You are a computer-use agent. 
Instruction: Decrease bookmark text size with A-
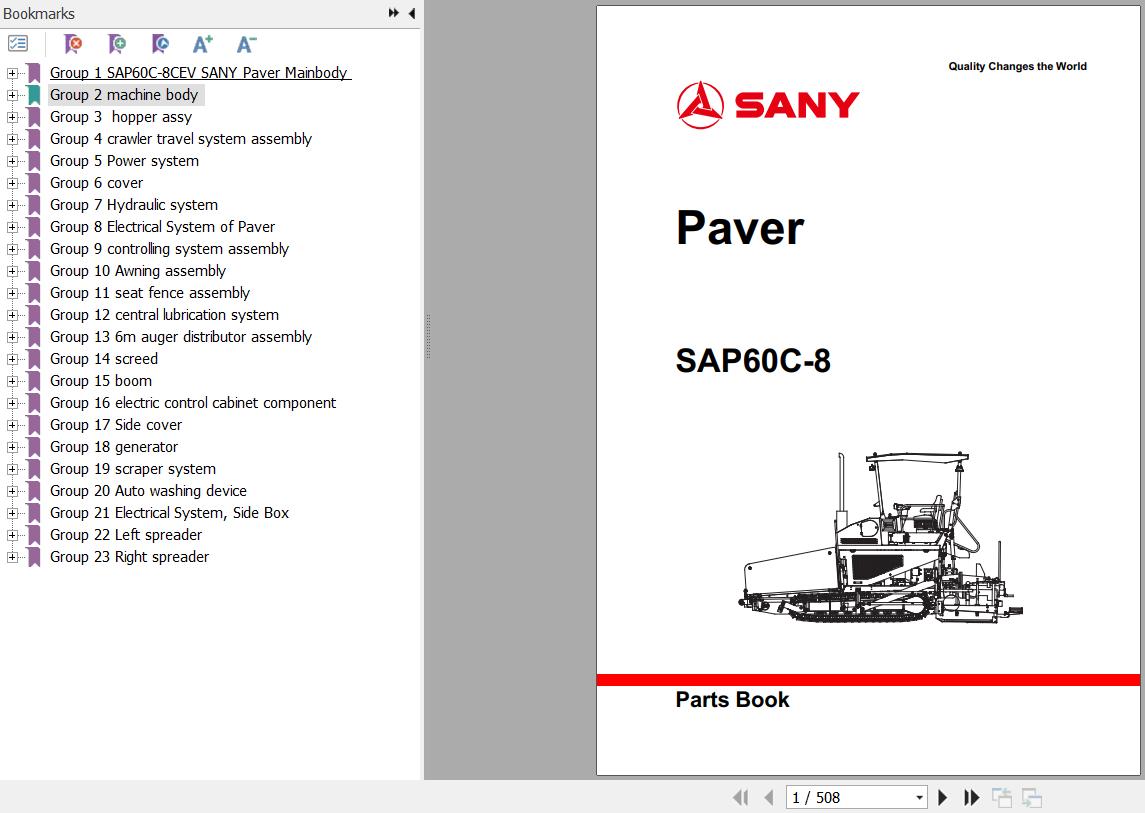pos(247,44)
